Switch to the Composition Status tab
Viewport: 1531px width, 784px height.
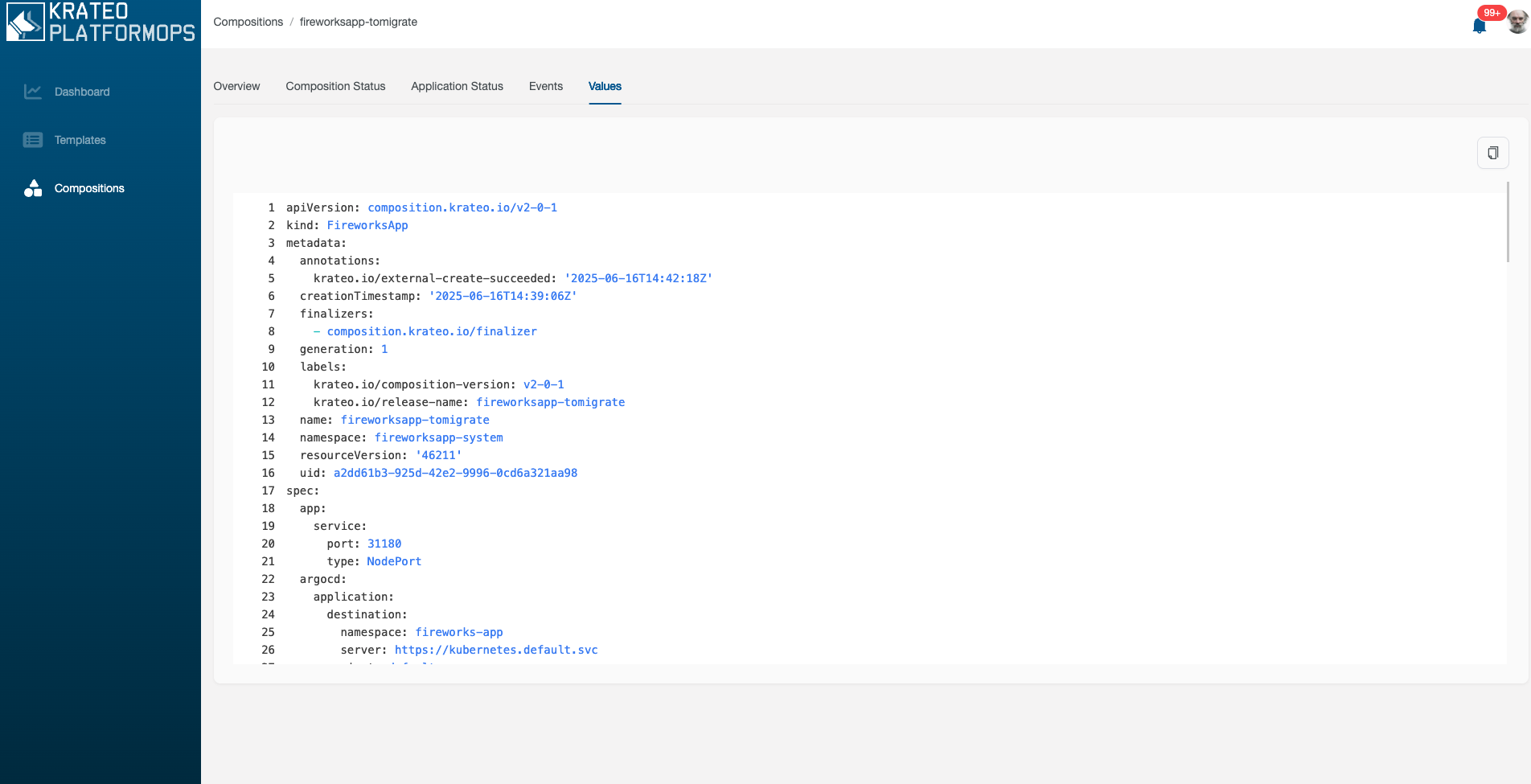coord(335,86)
